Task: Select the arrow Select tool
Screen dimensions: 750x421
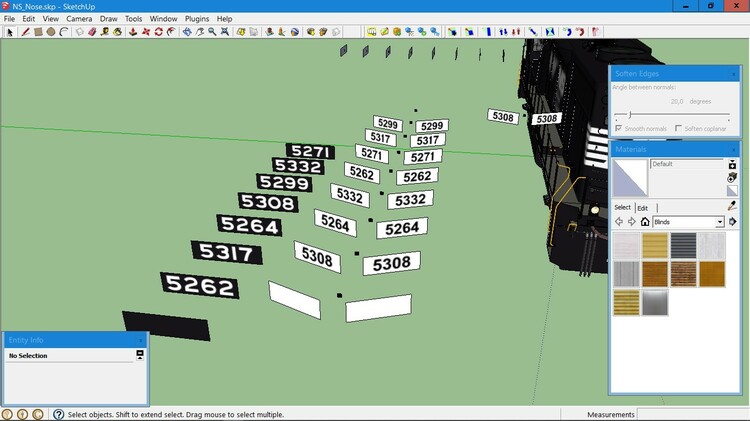Action: click(x=11, y=32)
